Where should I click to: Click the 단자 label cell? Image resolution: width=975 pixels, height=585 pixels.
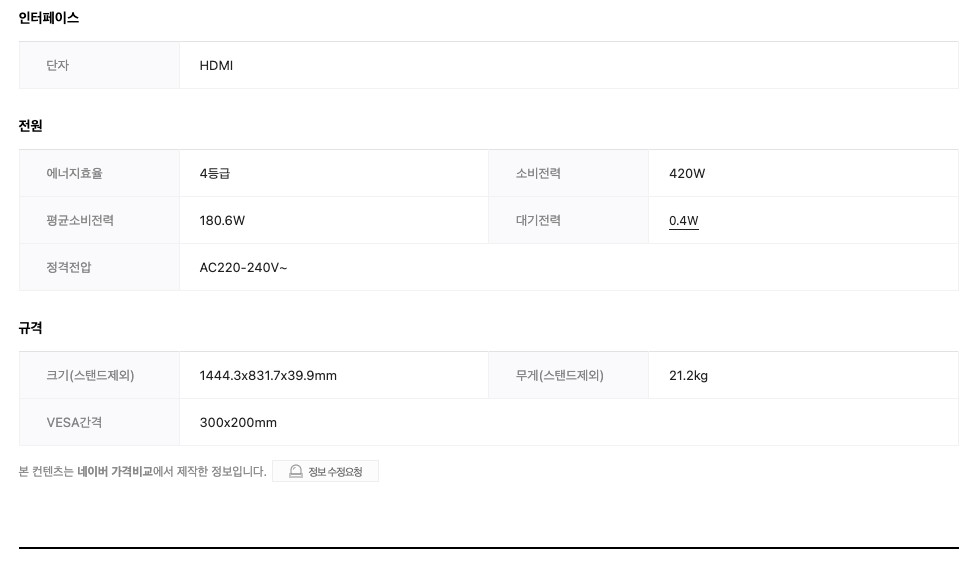(99, 65)
